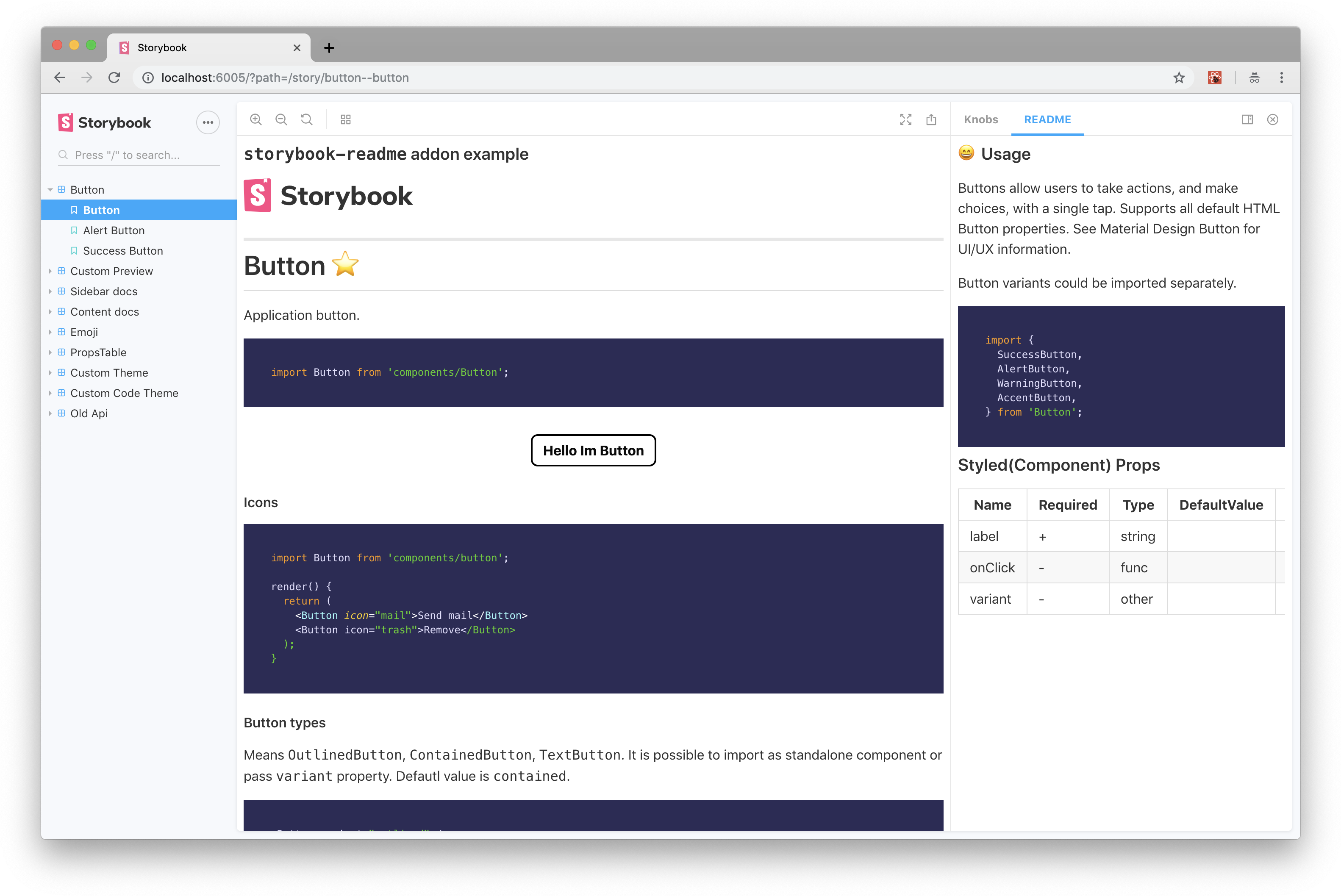Expand the Custom Preview group
Screen dimensions: 1341x896
pyautogui.click(x=50, y=271)
